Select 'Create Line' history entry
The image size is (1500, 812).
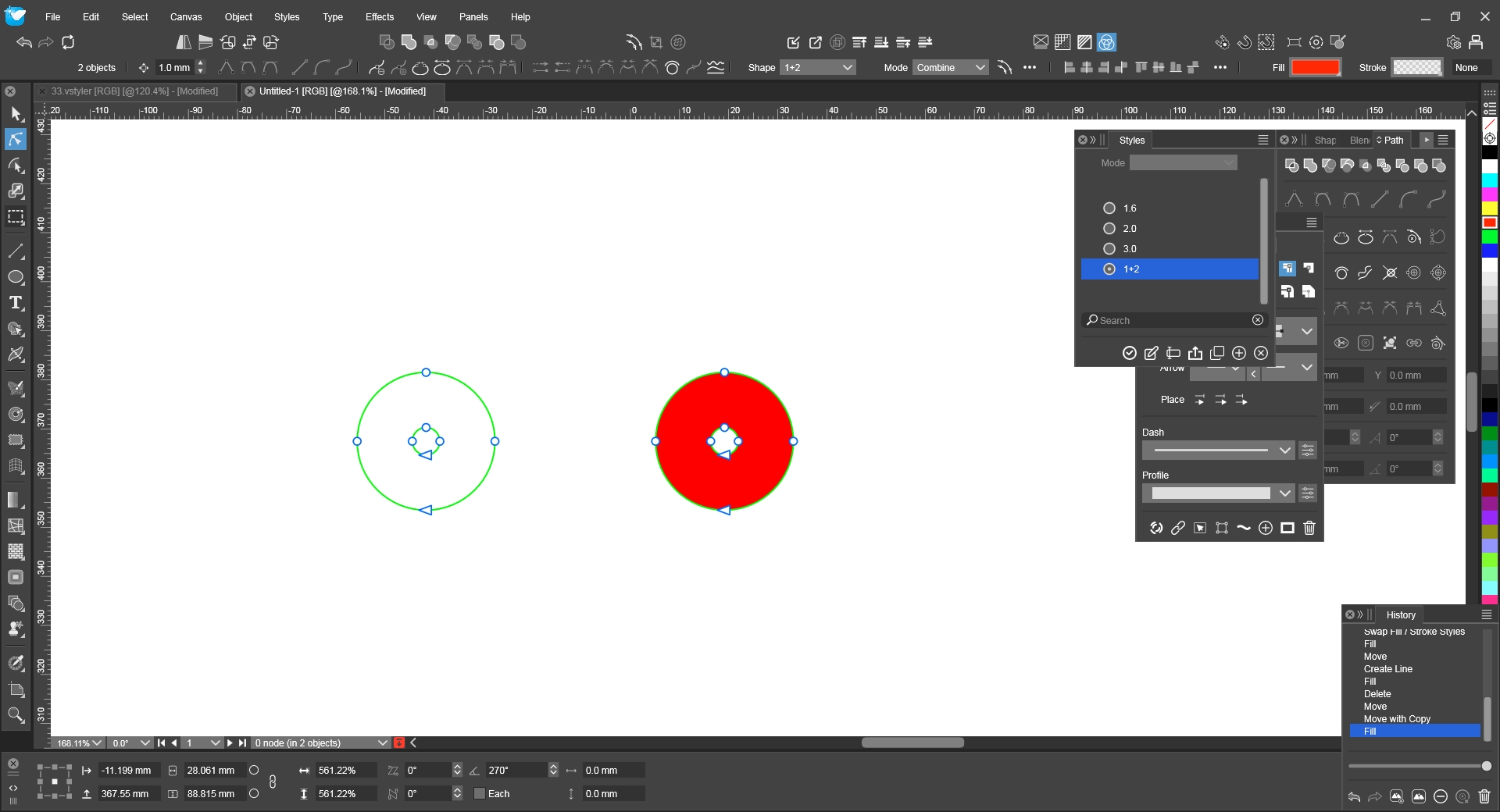tap(1387, 669)
